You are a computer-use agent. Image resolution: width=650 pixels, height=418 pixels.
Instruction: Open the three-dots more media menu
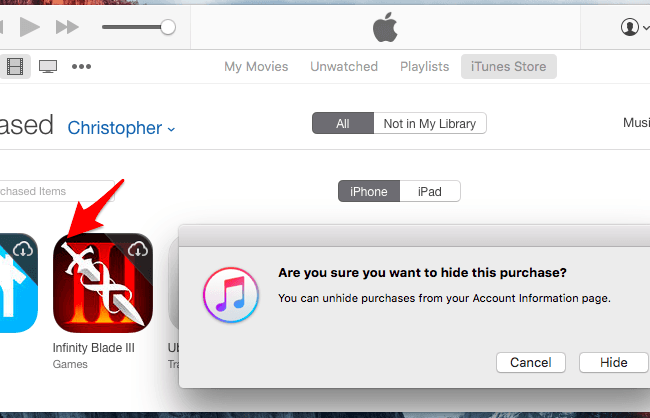coord(81,67)
